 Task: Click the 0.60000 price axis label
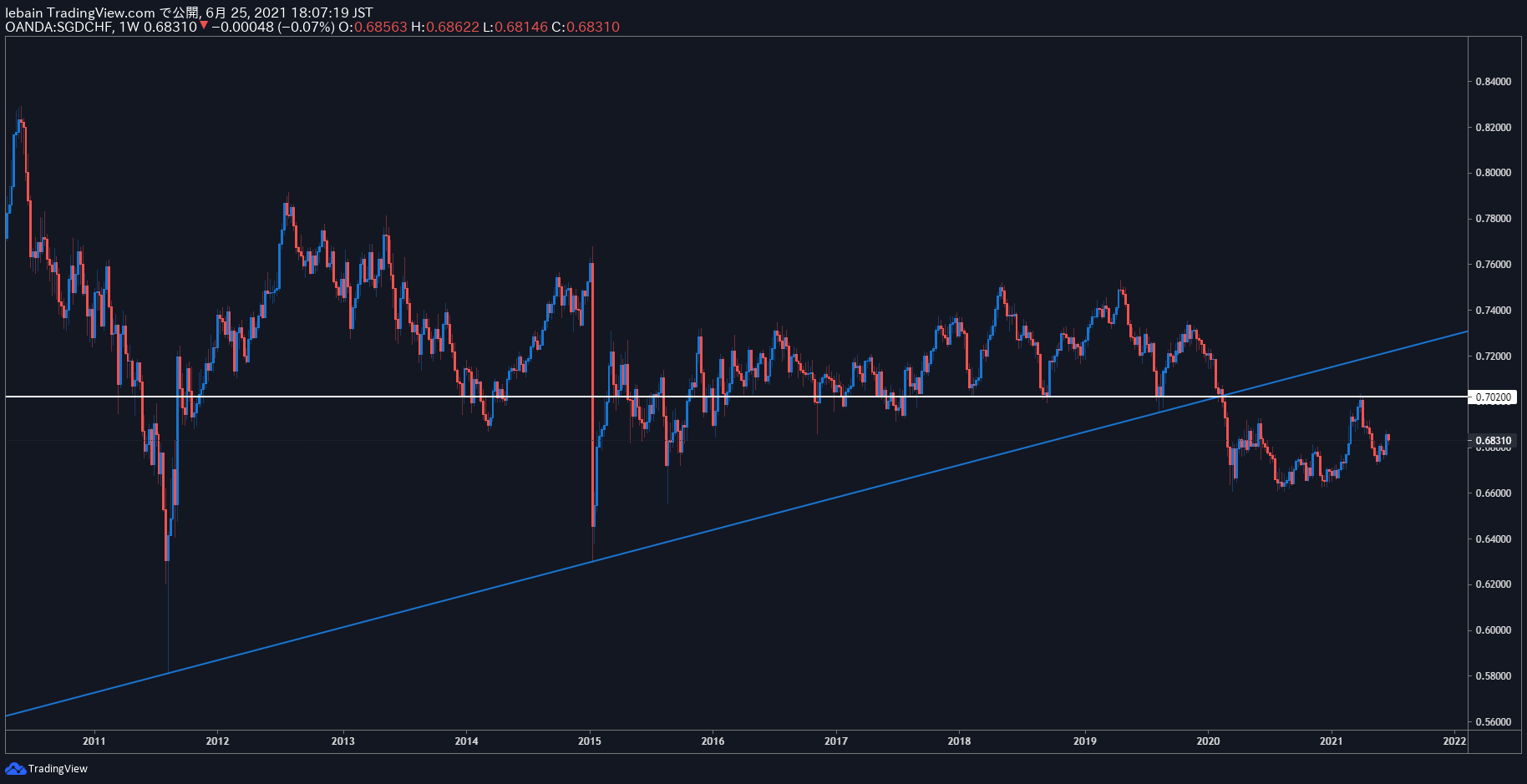coord(1493,630)
